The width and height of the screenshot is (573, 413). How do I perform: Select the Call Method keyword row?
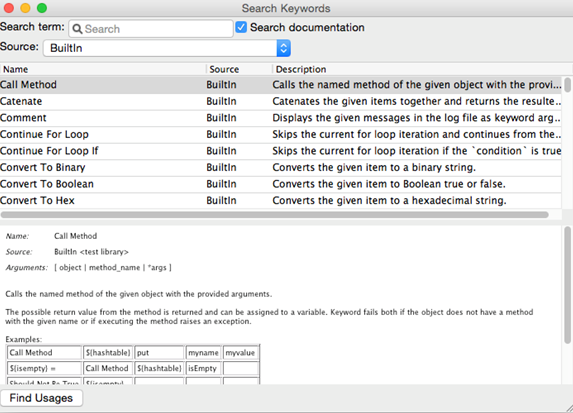pos(281,85)
